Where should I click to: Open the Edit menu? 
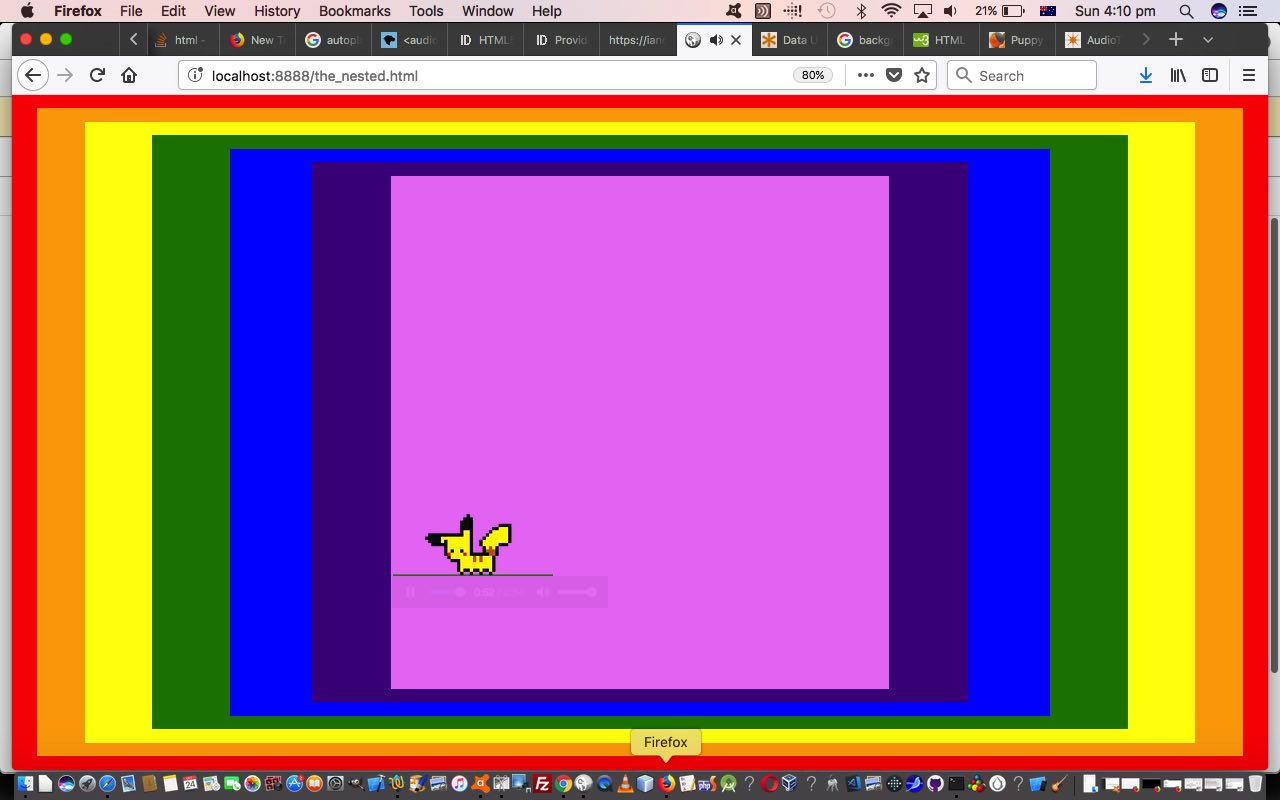(x=173, y=11)
